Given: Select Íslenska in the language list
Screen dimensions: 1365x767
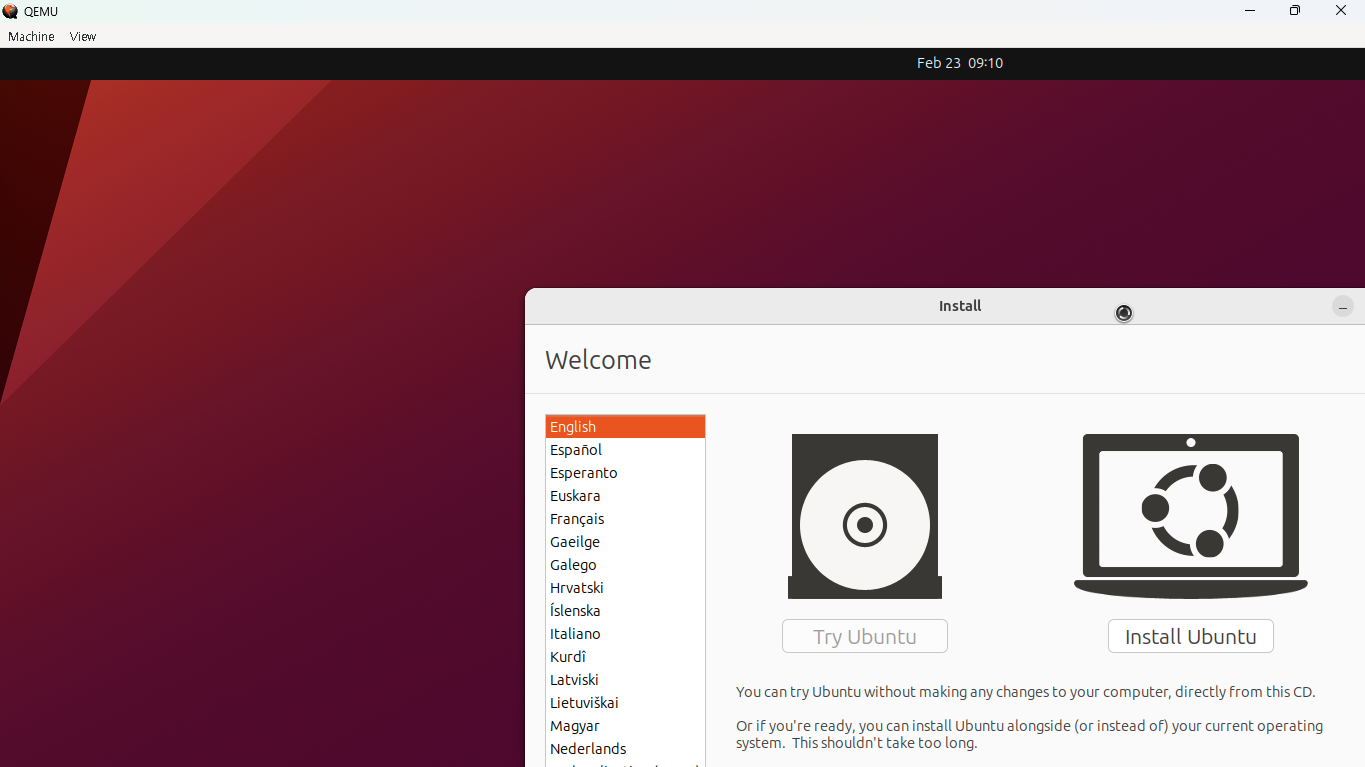Looking at the screenshot, I should coord(625,611).
